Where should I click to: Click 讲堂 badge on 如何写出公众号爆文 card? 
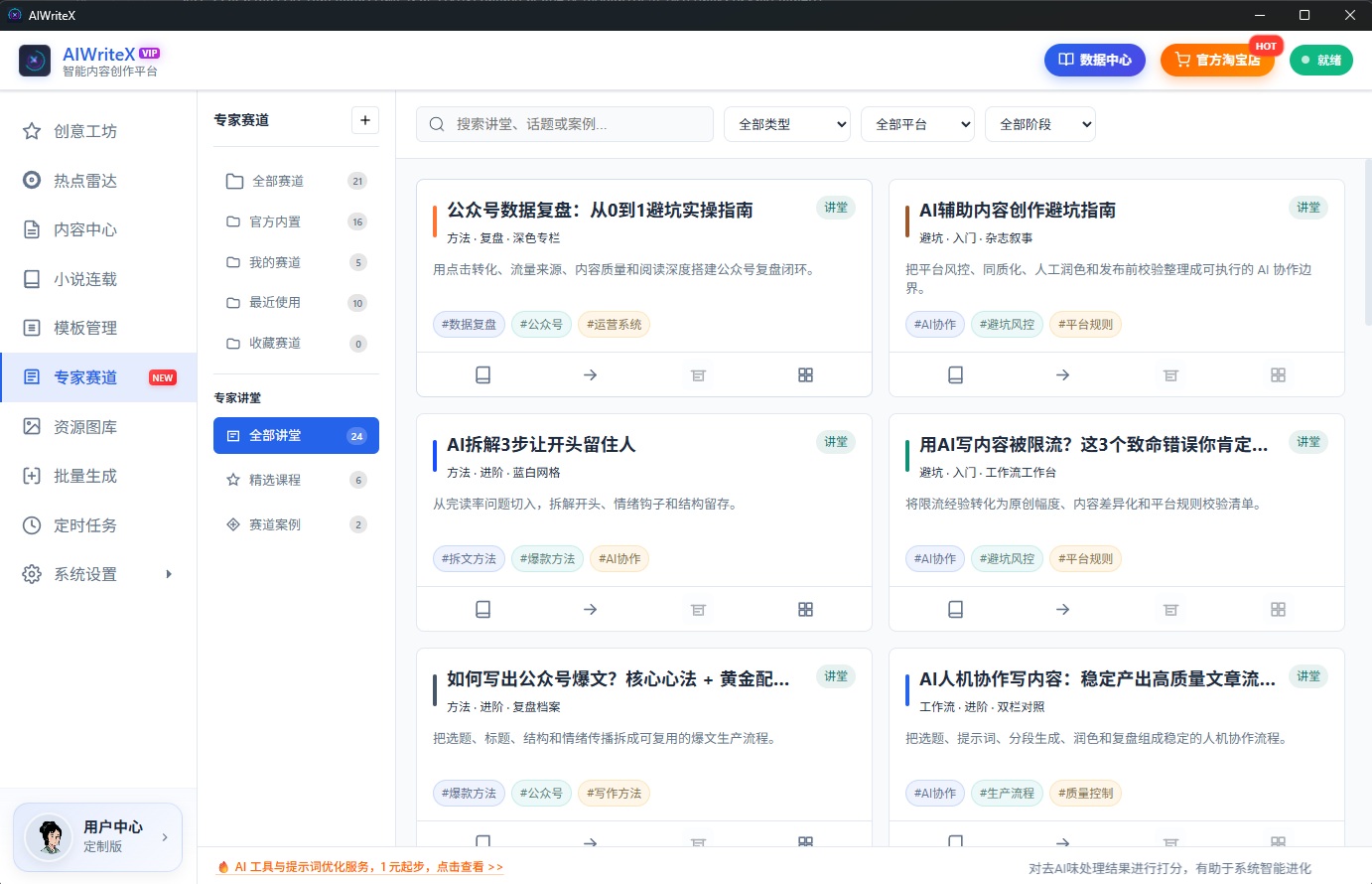click(x=836, y=676)
